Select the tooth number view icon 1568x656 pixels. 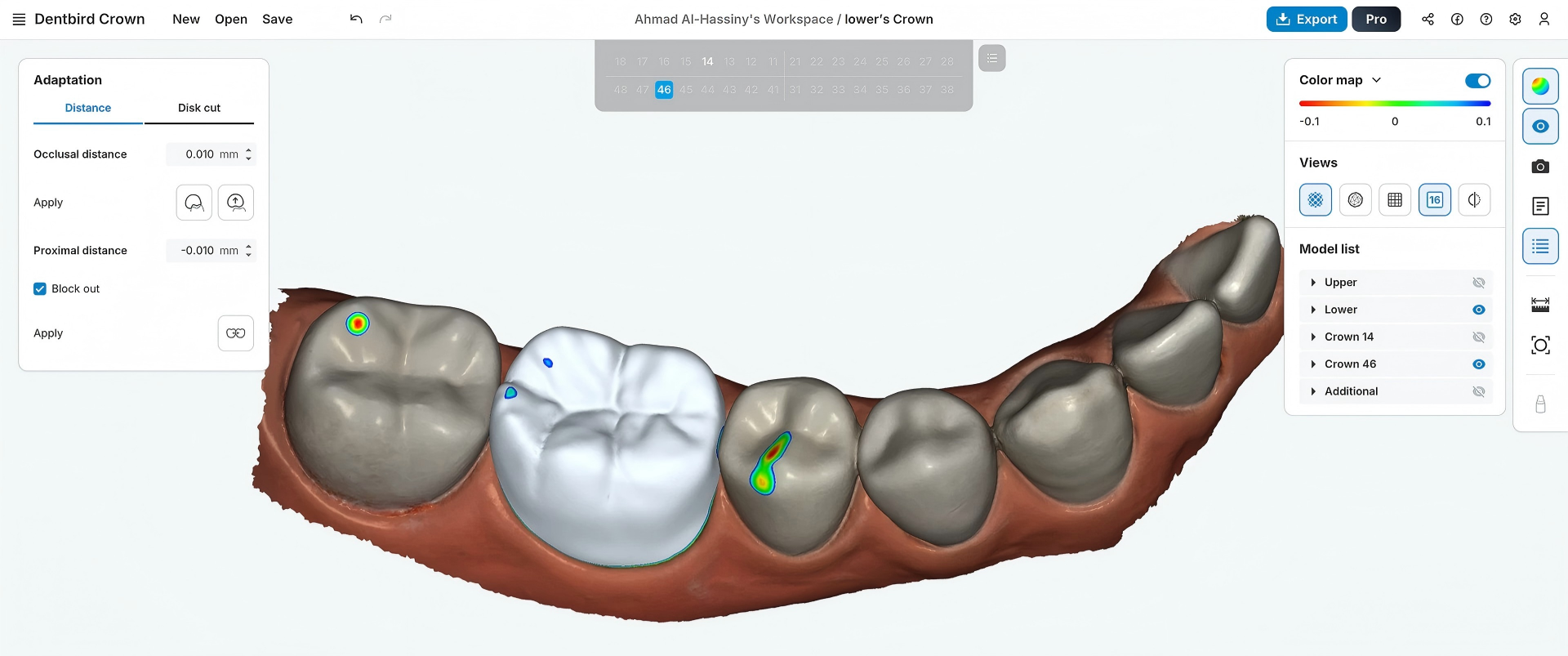click(x=1435, y=199)
